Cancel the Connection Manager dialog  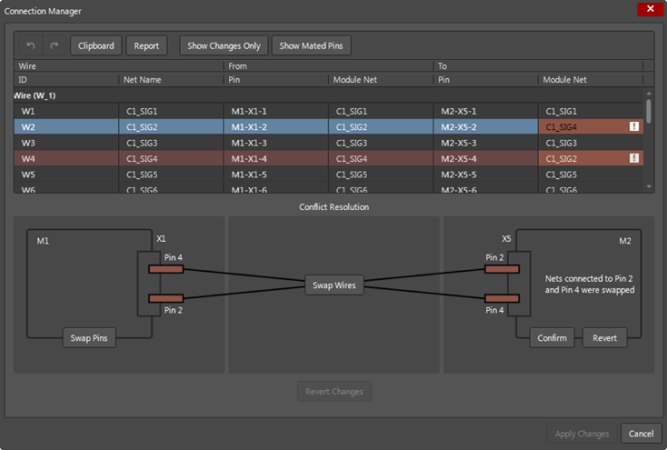[638, 434]
